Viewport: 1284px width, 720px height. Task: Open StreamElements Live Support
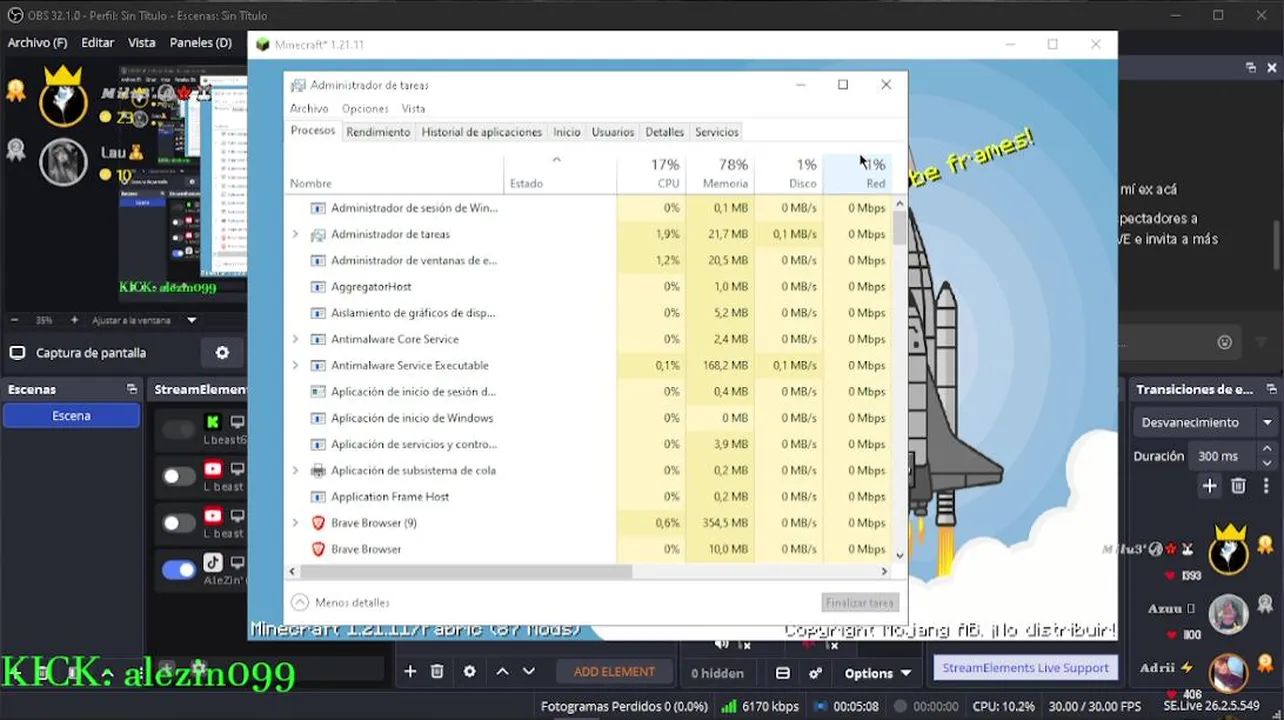tap(1025, 668)
